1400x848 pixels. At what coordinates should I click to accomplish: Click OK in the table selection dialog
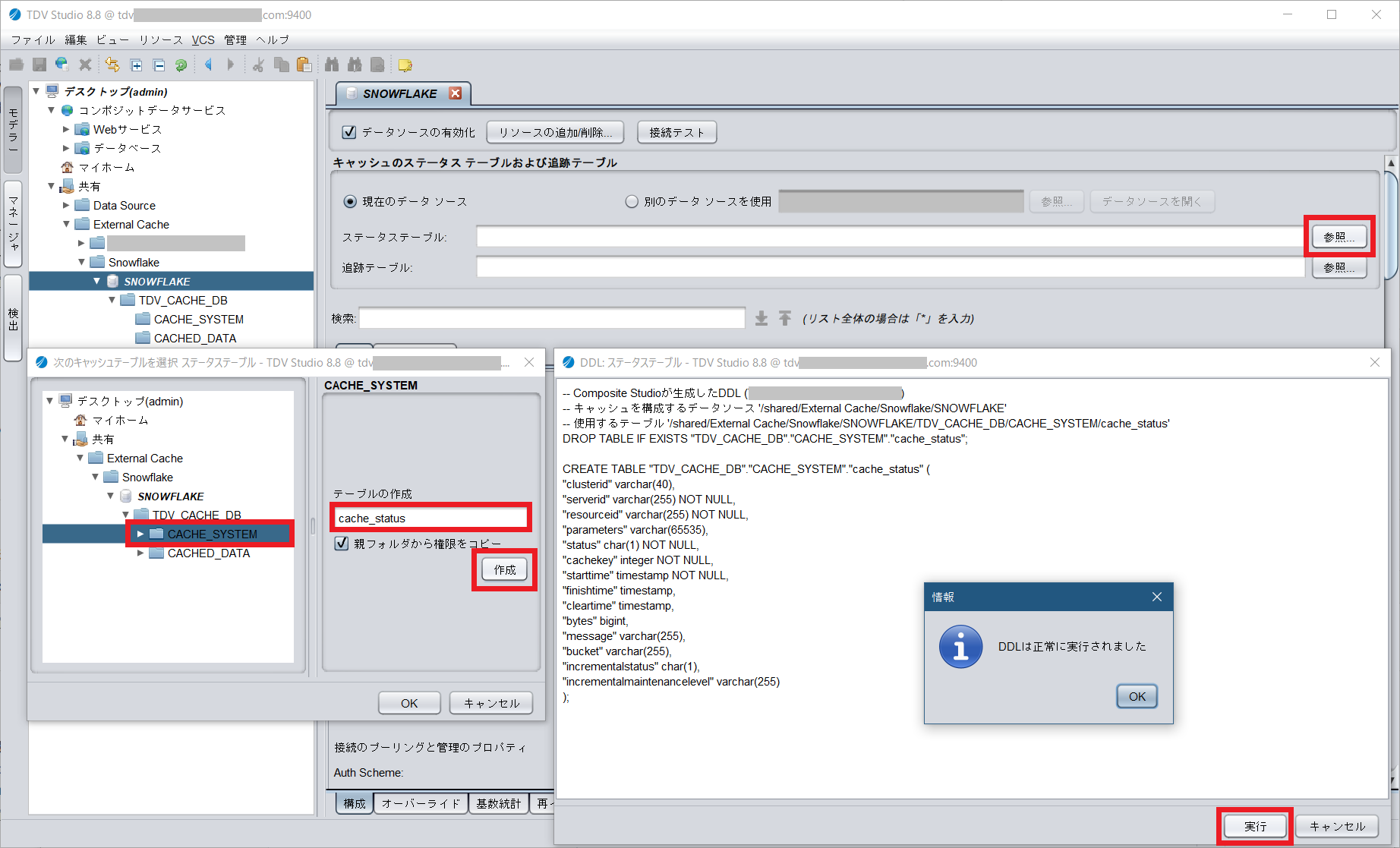point(409,703)
